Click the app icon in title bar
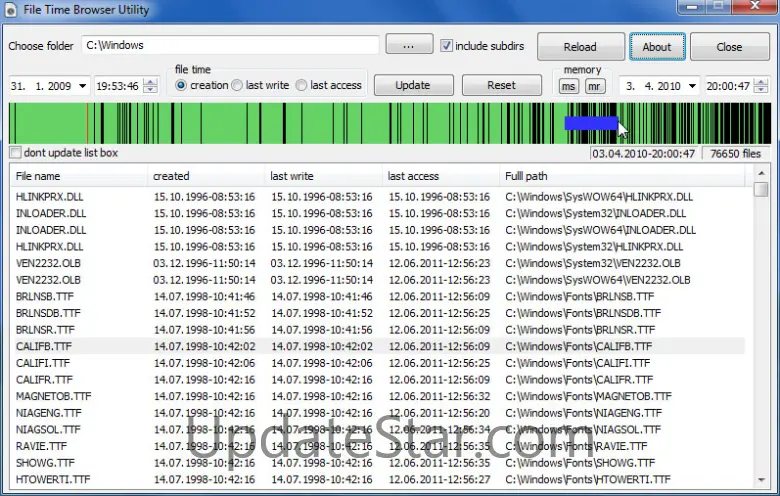The image size is (780, 496). point(10,10)
